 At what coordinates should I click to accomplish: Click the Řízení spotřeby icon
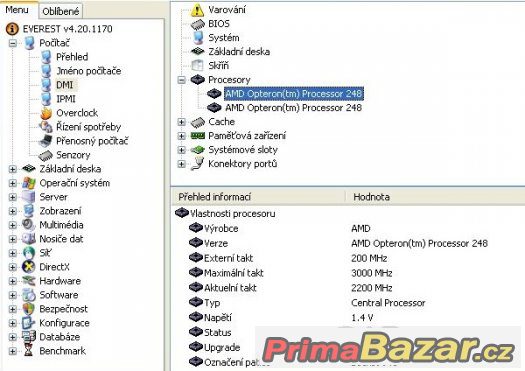point(46,127)
